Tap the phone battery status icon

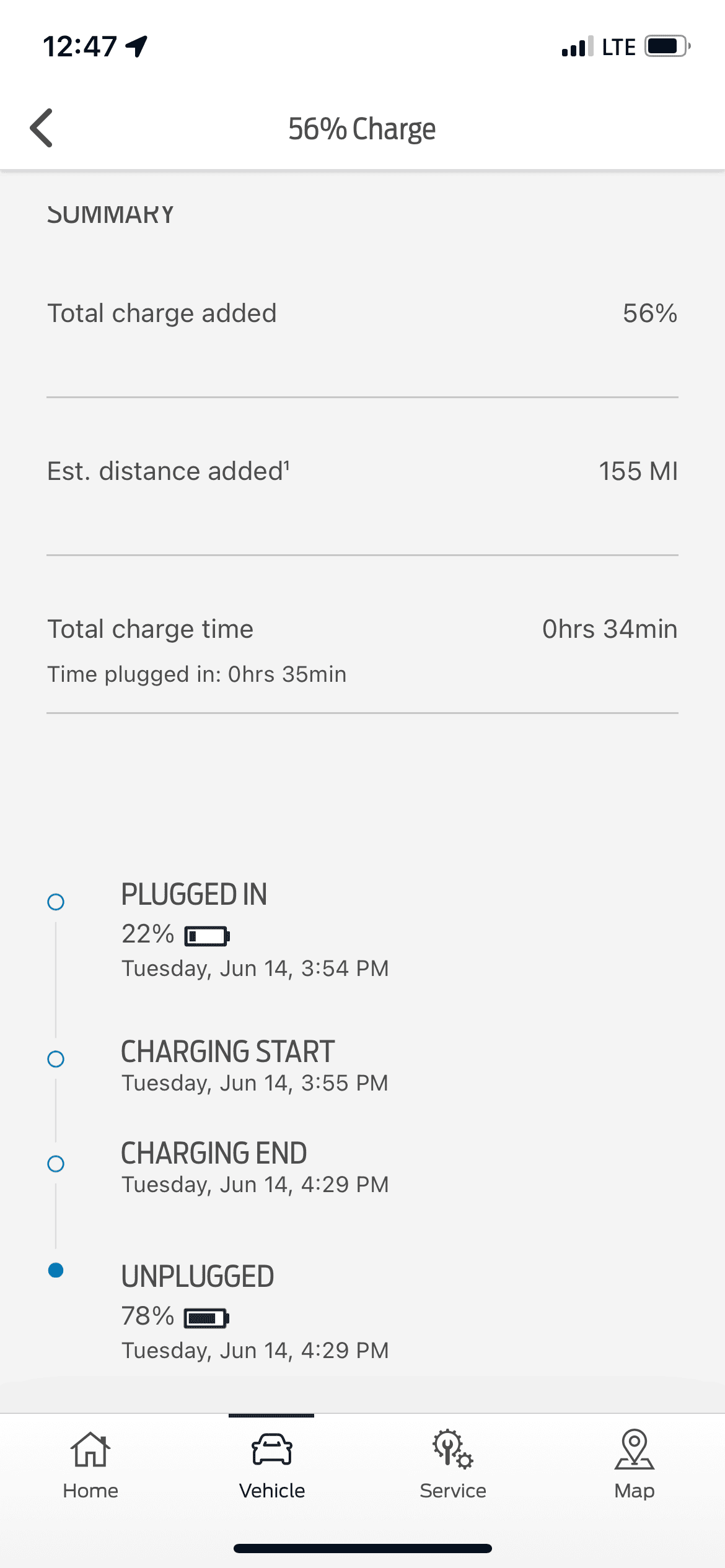667,46
